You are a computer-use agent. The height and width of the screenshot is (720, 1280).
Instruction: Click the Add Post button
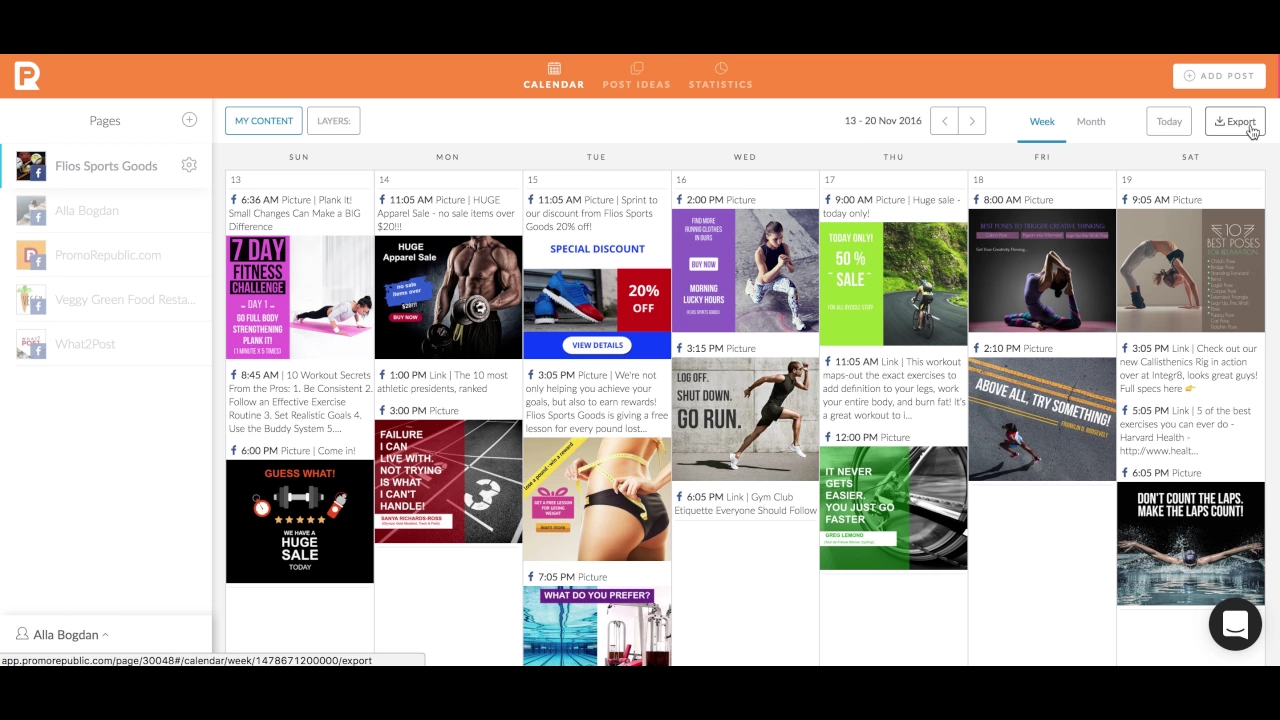1219,76
